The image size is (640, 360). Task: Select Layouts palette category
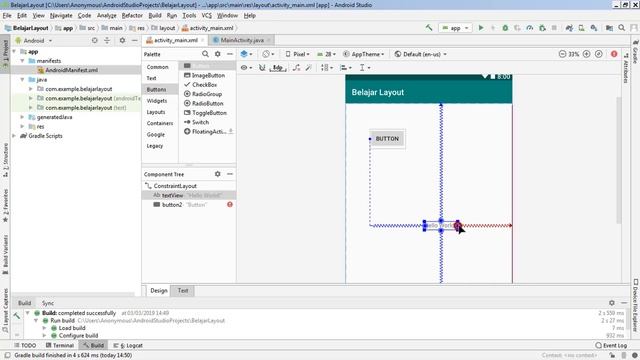coord(156,112)
